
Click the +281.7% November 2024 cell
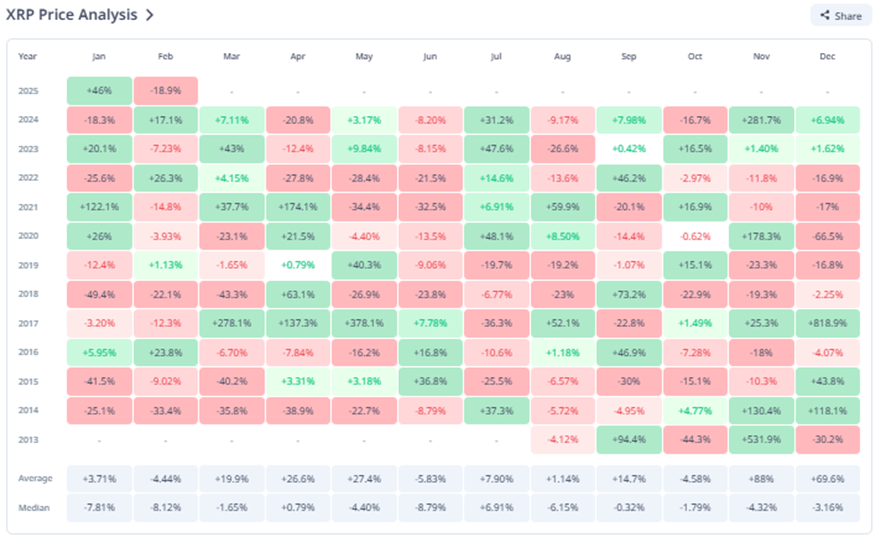pos(761,120)
